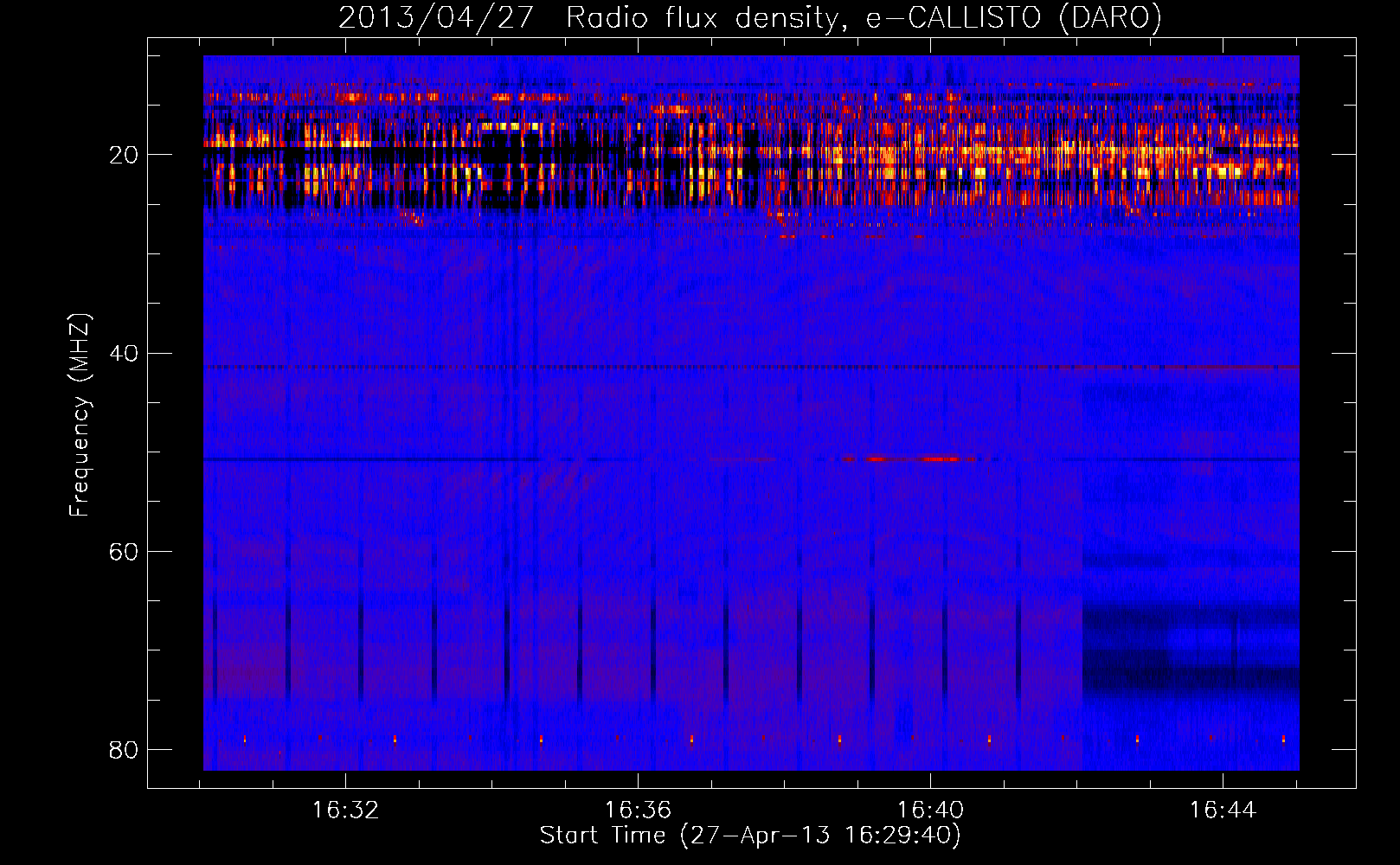Image resolution: width=1400 pixels, height=865 pixels.
Task: Click the dark blue block near 70 MHz at right
Action: (x=1191, y=650)
